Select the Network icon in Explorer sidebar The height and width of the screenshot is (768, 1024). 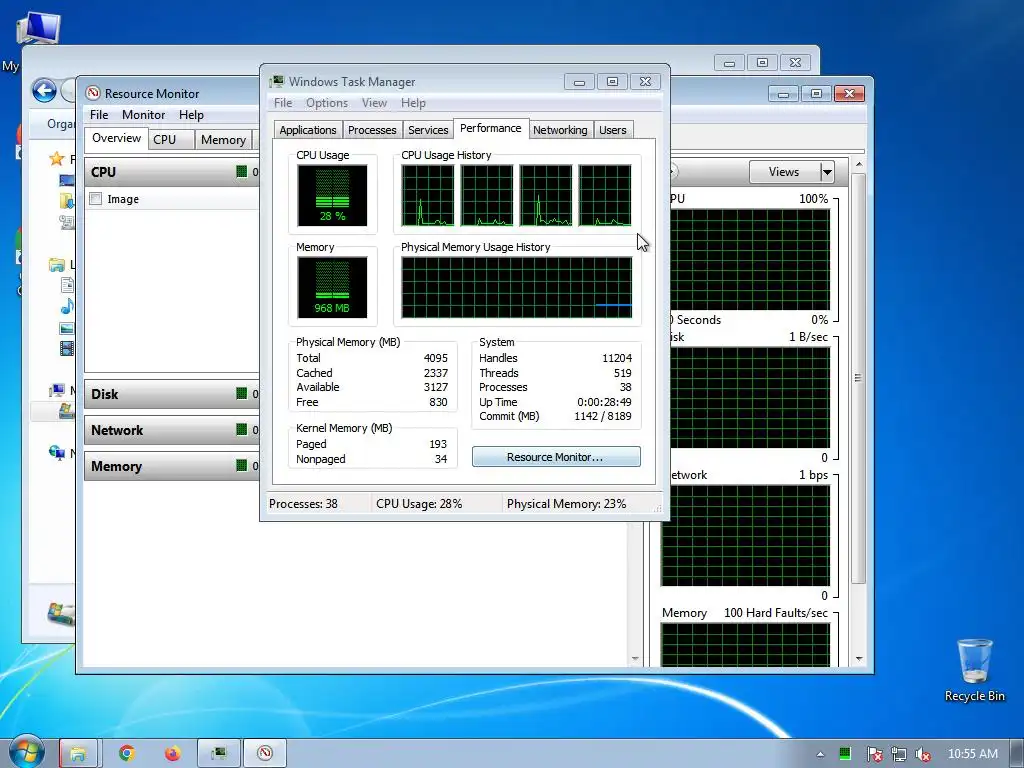point(57,452)
